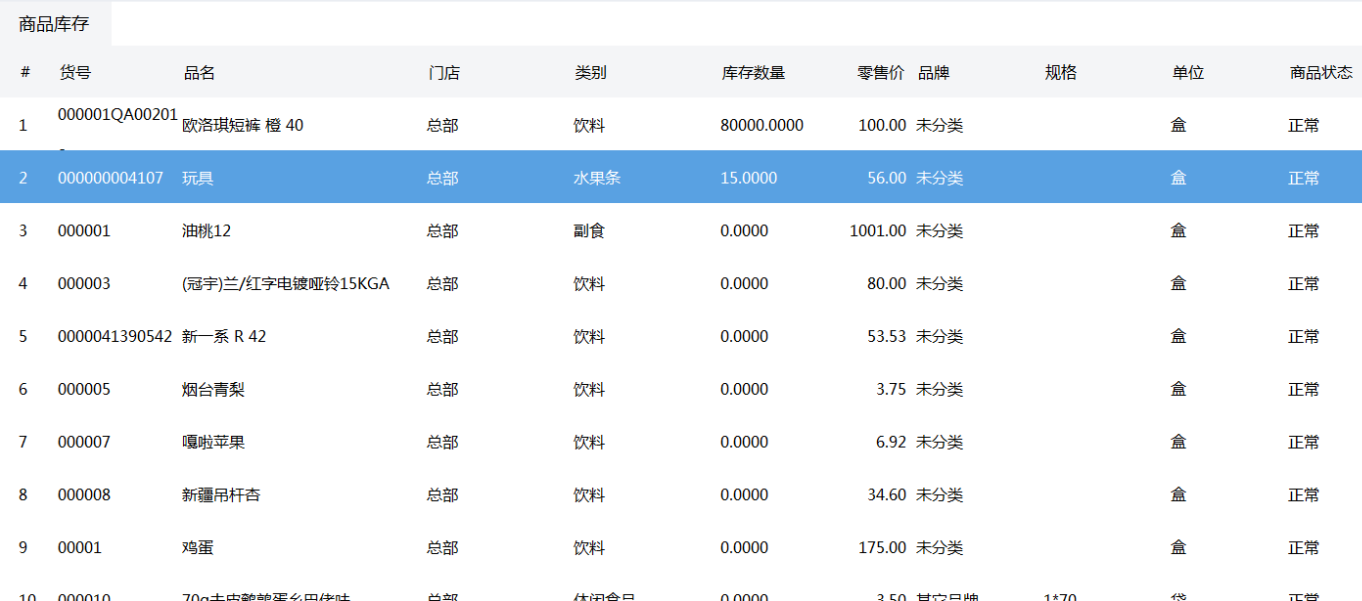Select the 嘎啦苹果 product row
The height and width of the screenshot is (601, 1362).
pos(400,441)
